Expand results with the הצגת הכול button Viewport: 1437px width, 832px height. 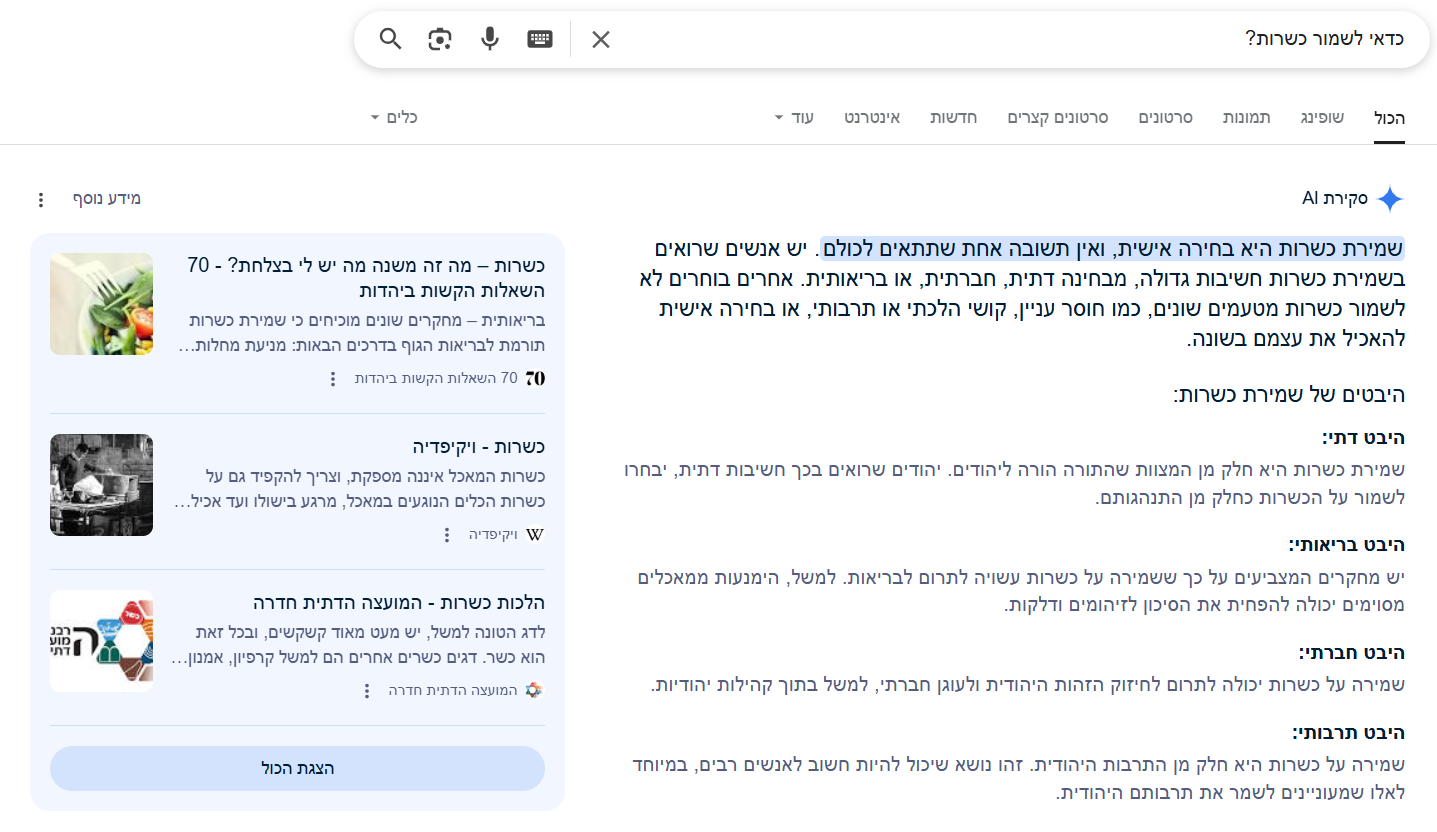pyautogui.click(x=297, y=768)
